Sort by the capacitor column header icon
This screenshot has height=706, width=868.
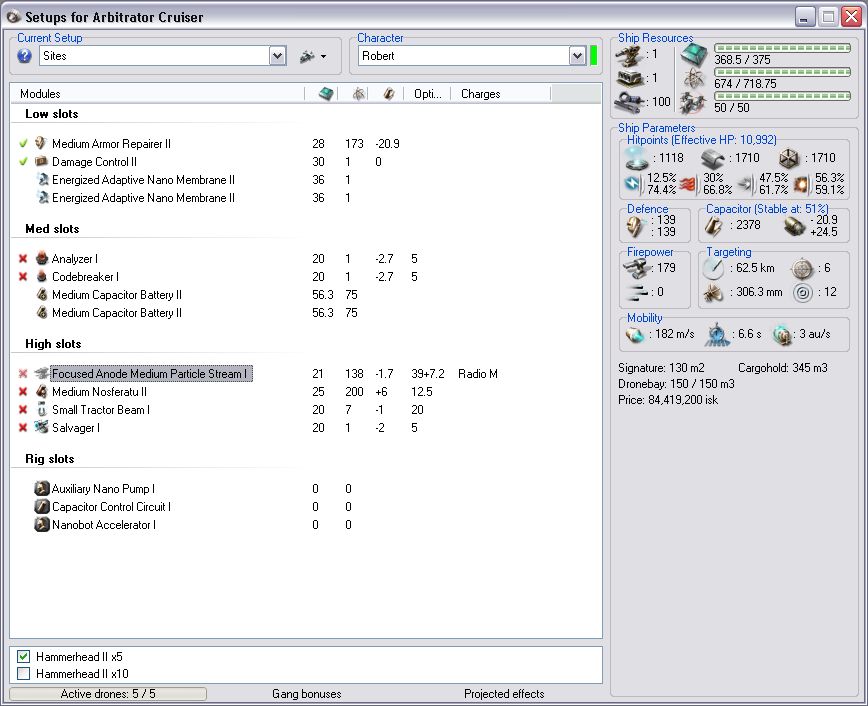tap(389, 94)
